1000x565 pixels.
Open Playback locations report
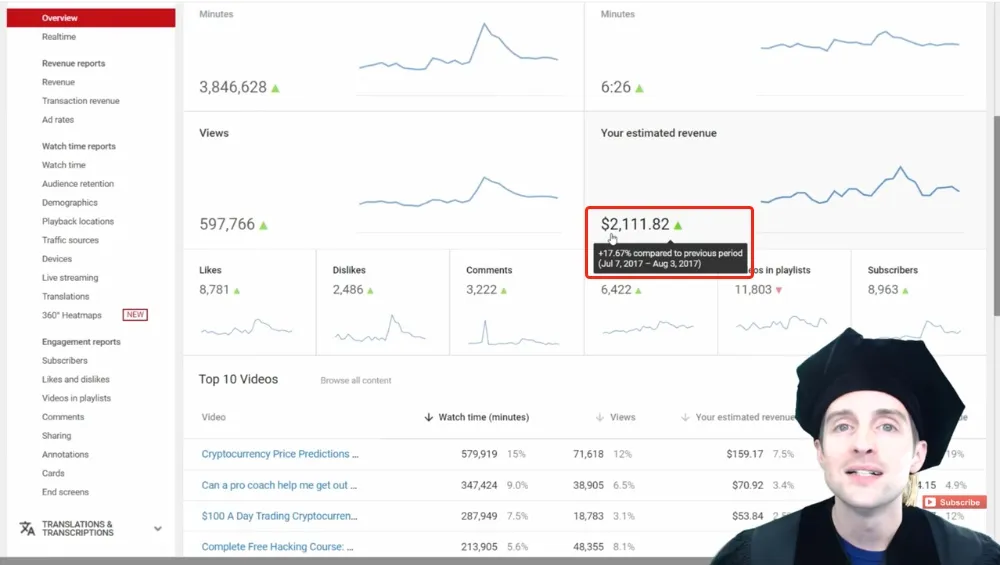point(78,221)
